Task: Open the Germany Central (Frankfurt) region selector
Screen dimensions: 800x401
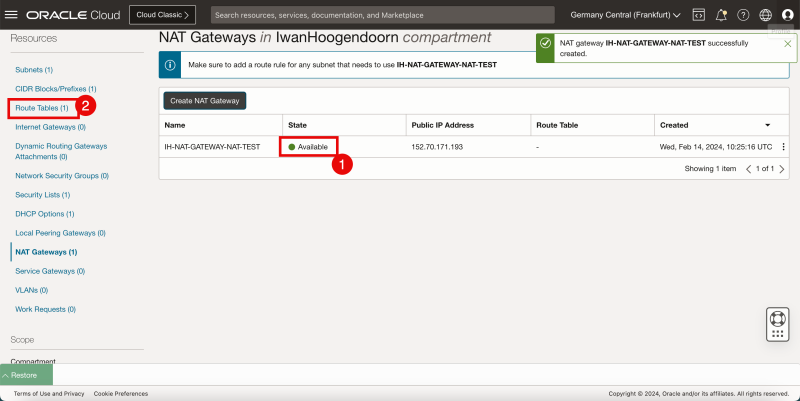Action: (x=626, y=15)
